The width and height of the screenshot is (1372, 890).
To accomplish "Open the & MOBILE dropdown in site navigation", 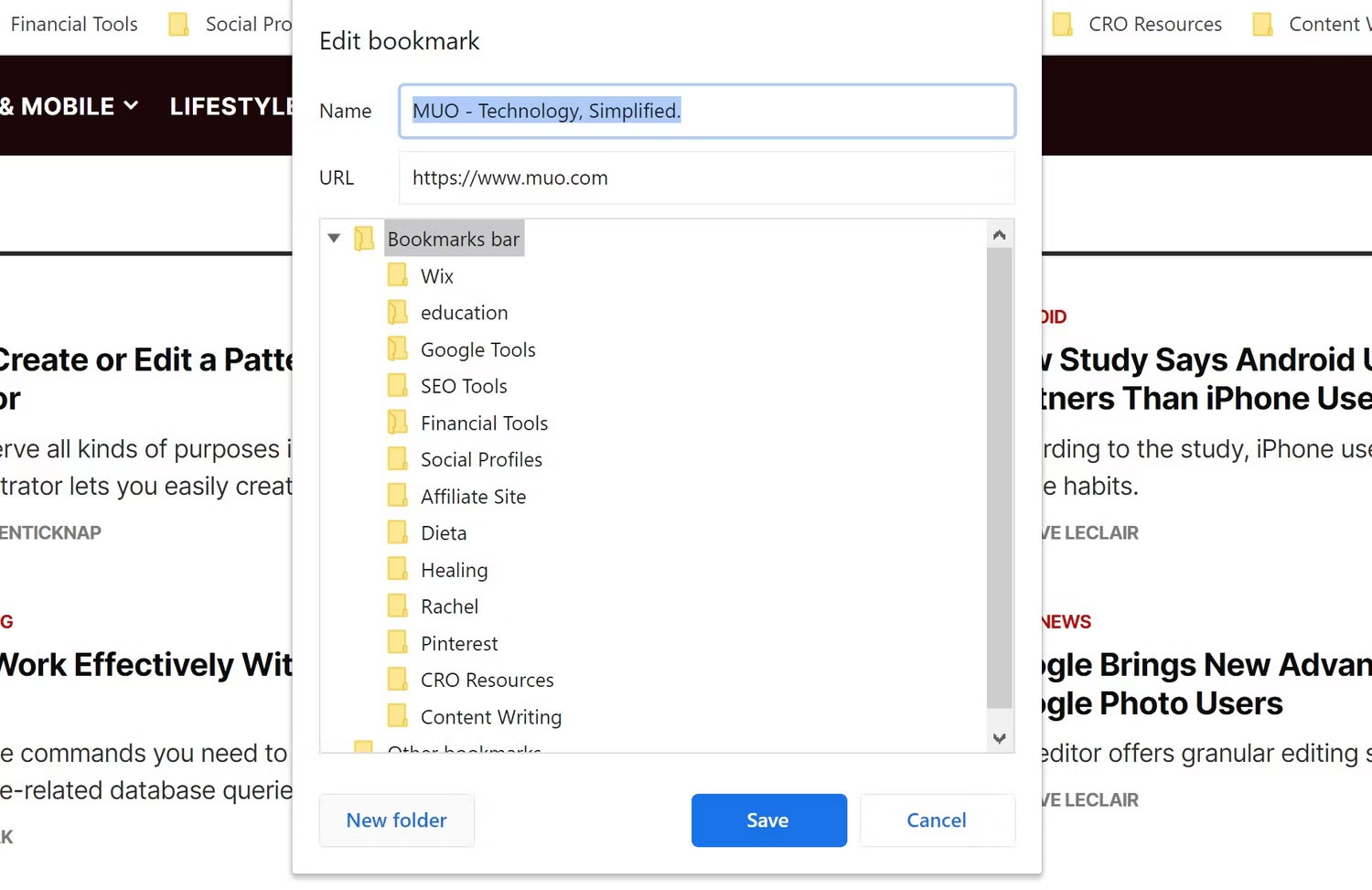I will pos(70,106).
